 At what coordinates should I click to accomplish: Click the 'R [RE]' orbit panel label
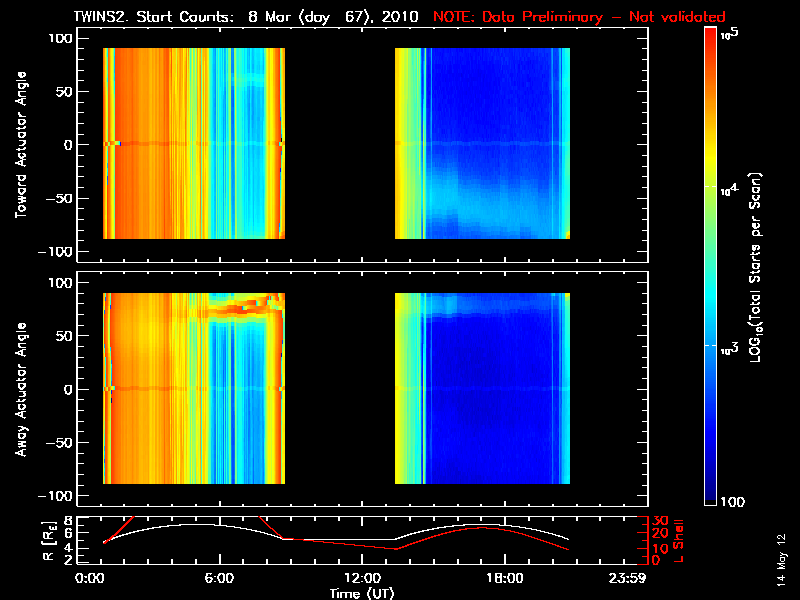tap(49, 541)
